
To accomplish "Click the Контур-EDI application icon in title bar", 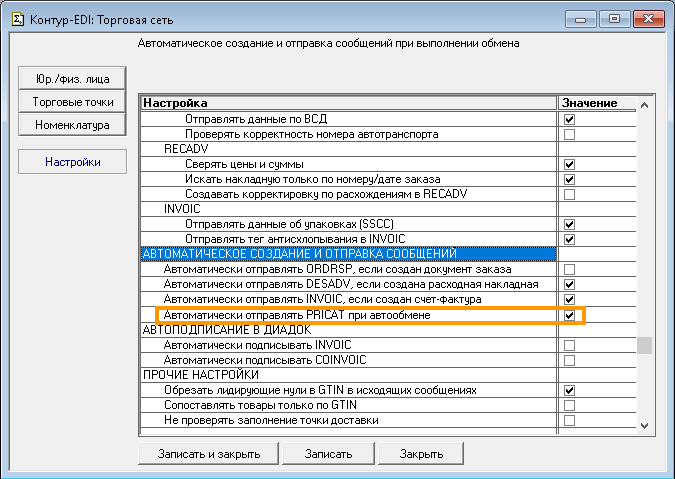I will click(x=18, y=19).
